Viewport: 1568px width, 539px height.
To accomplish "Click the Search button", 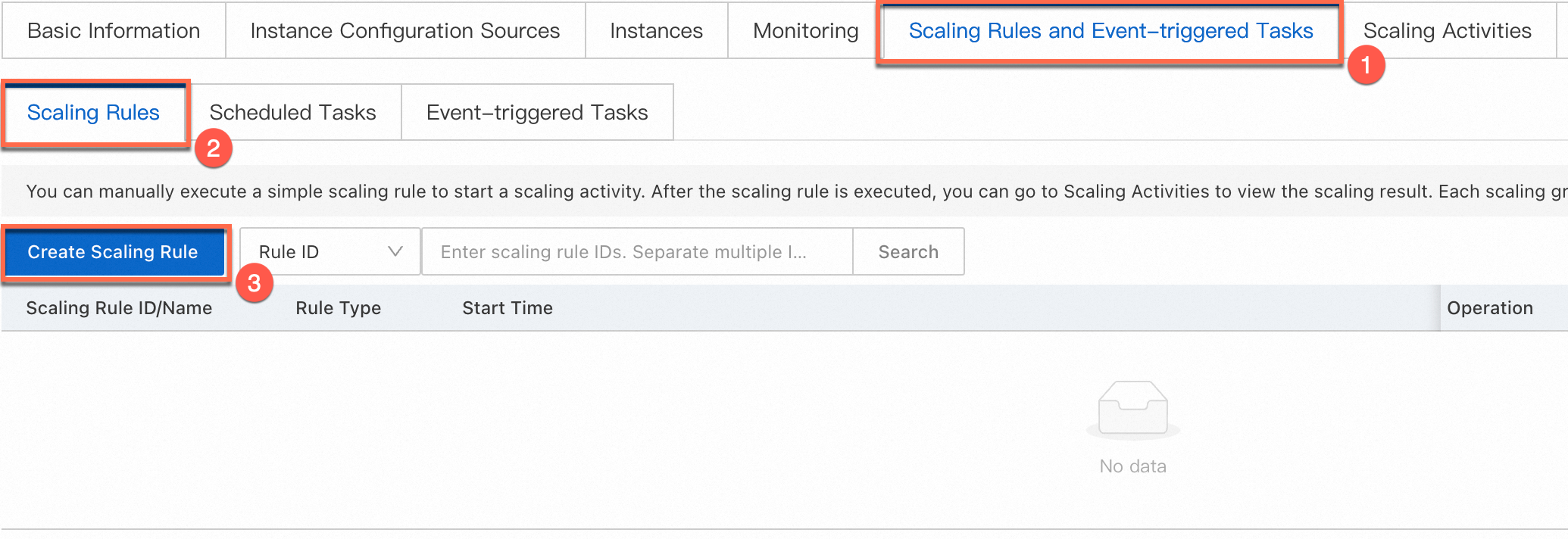I will click(x=908, y=251).
